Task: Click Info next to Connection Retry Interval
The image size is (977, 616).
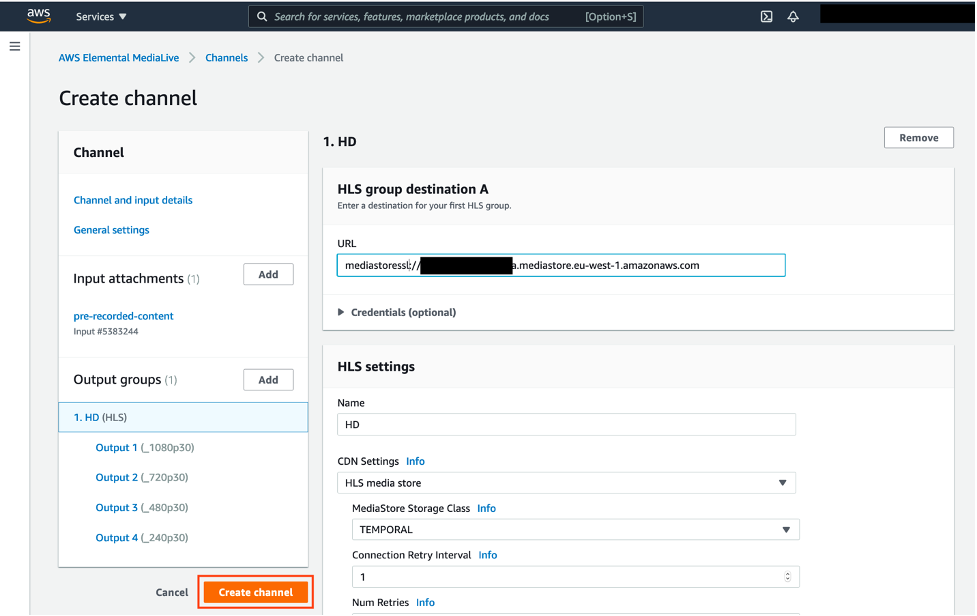Action: point(487,555)
